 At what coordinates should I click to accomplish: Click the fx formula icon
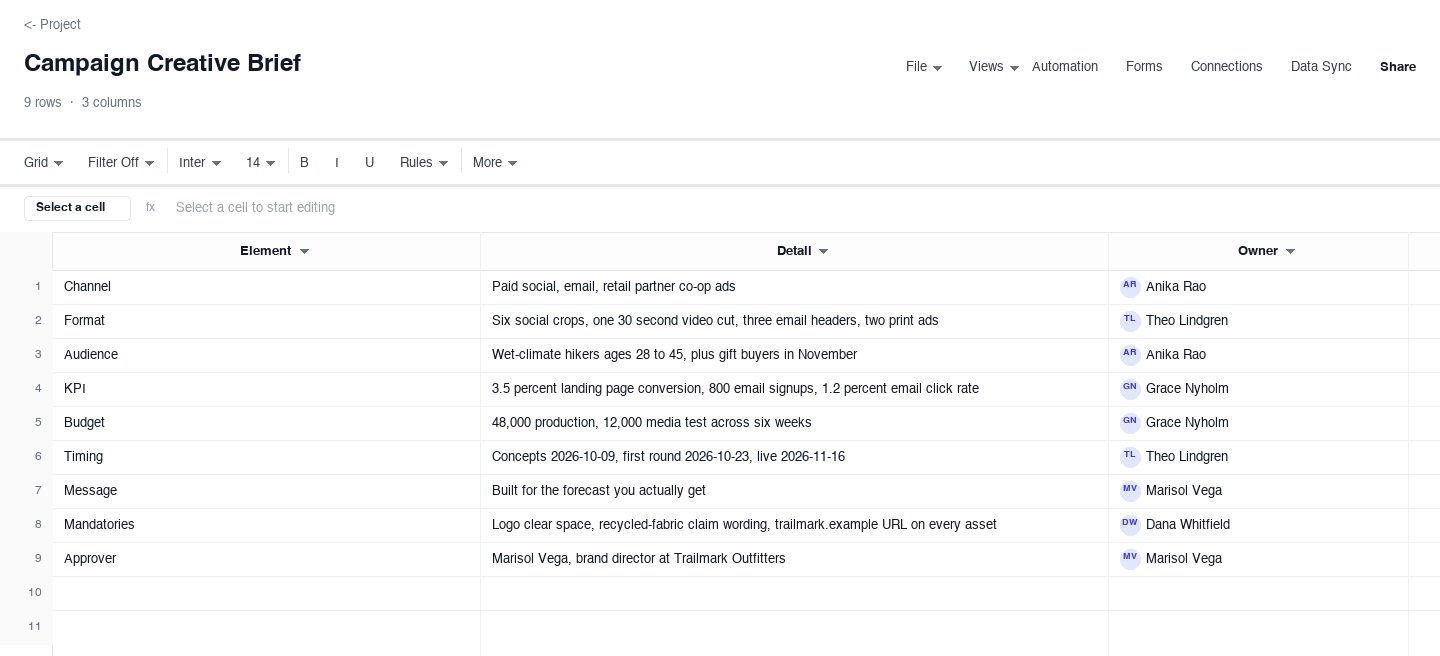pyautogui.click(x=150, y=208)
